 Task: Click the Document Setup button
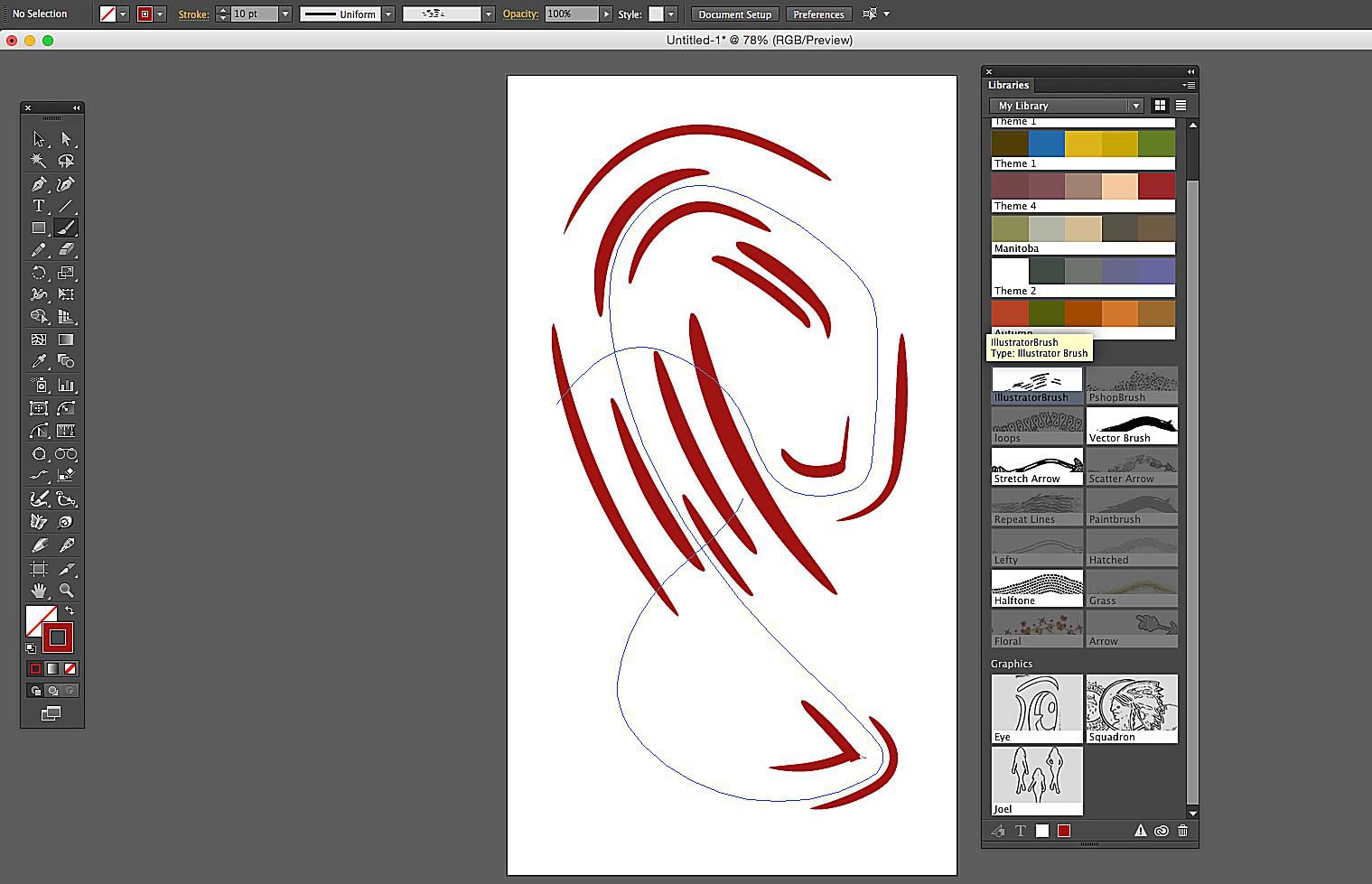pos(735,14)
